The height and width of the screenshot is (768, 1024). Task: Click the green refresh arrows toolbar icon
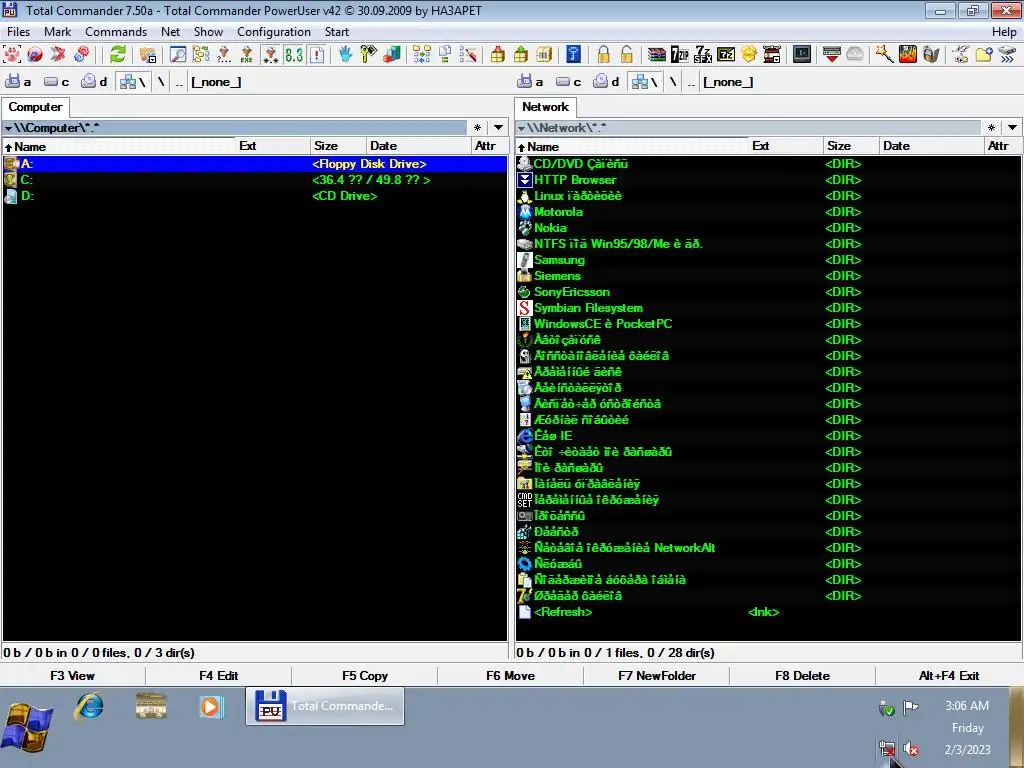pos(118,55)
